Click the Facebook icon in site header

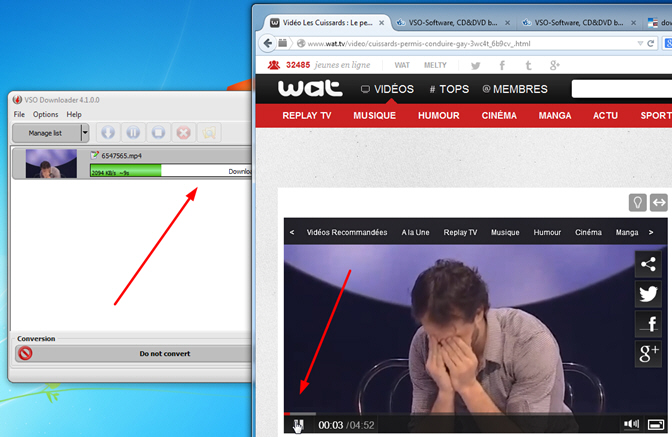pos(502,65)
